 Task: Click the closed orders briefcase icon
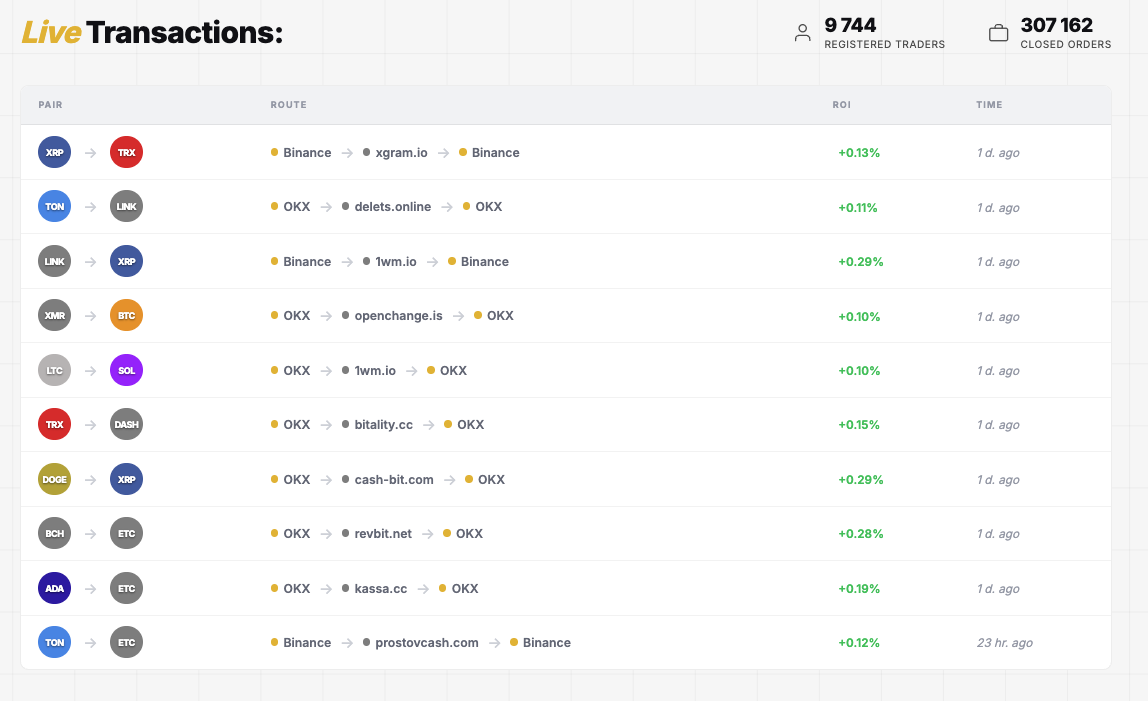[999, 33]
